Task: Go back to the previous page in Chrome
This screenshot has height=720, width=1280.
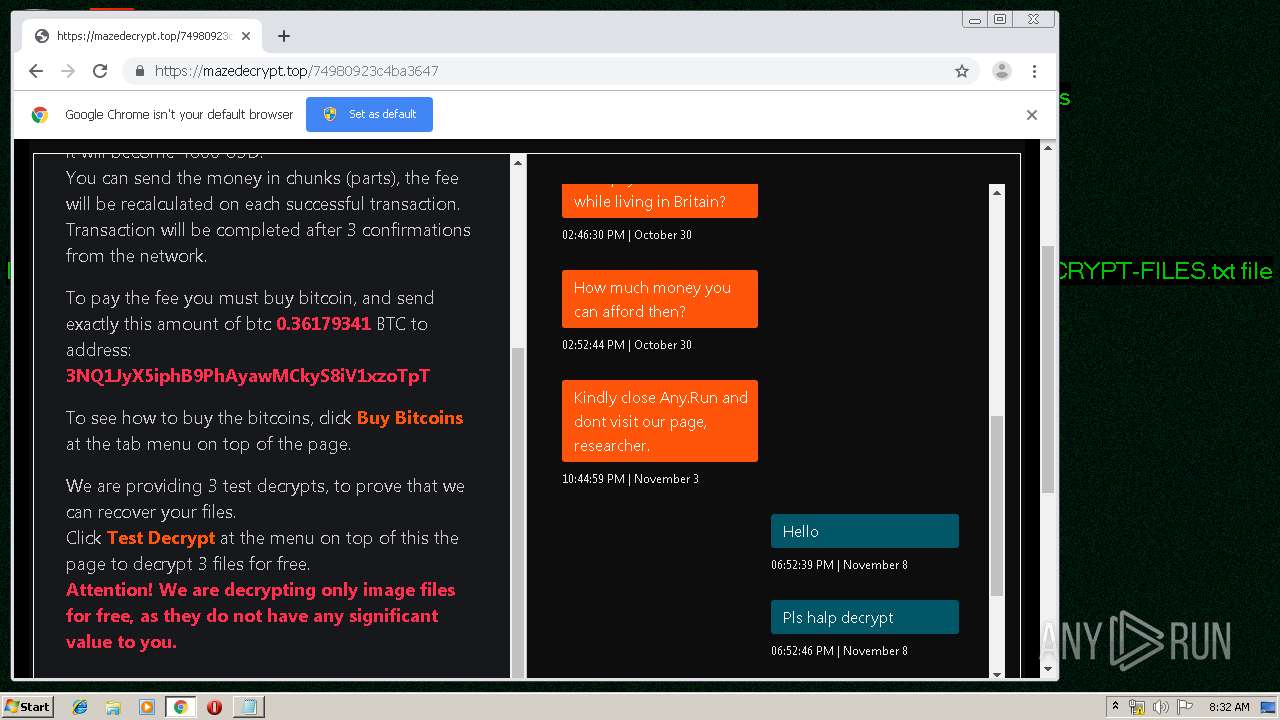Action: coord(36,71)
